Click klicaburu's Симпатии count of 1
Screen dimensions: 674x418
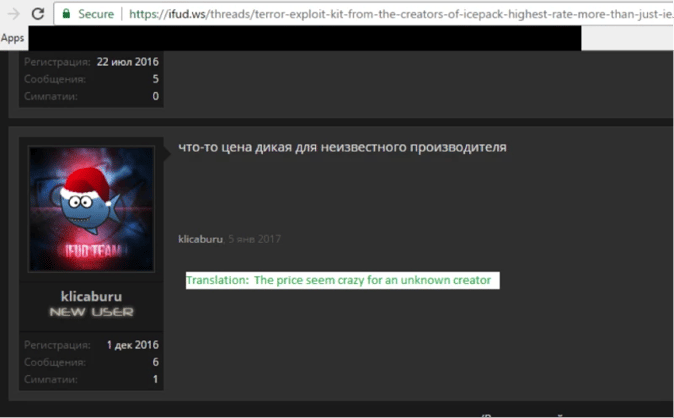click(155, 380)
